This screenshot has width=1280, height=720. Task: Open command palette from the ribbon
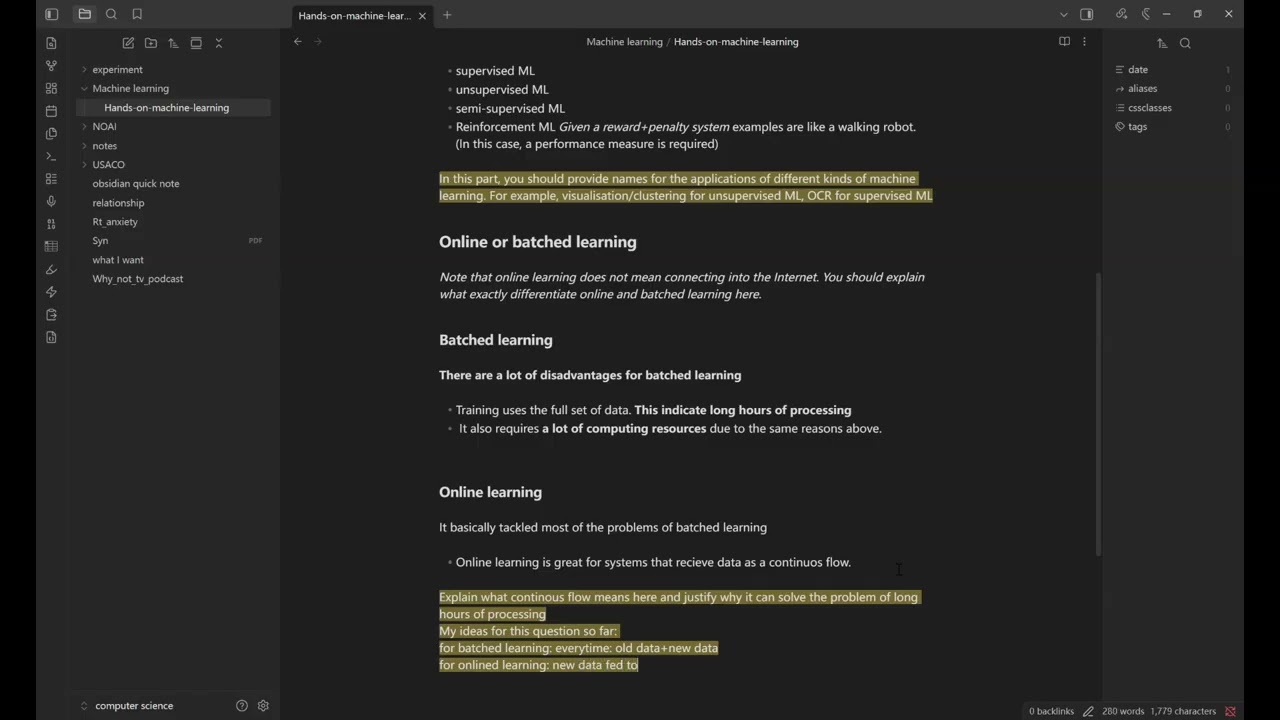point(52,156)
